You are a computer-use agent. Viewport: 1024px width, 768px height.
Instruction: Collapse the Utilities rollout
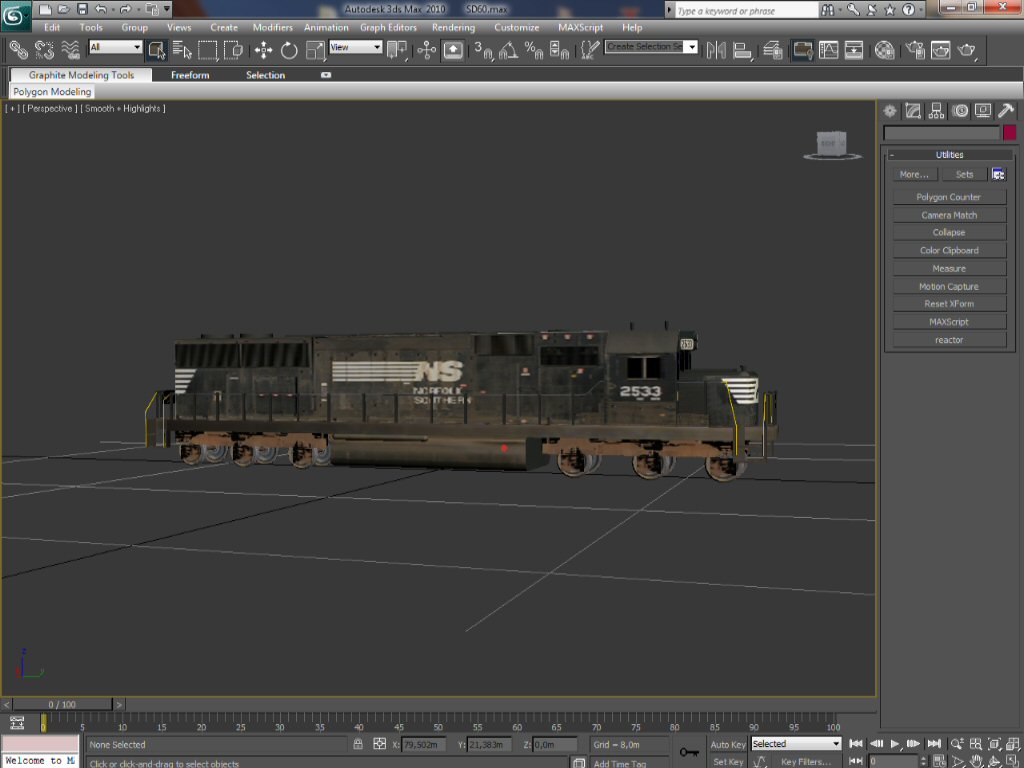[x=949, y=155]
